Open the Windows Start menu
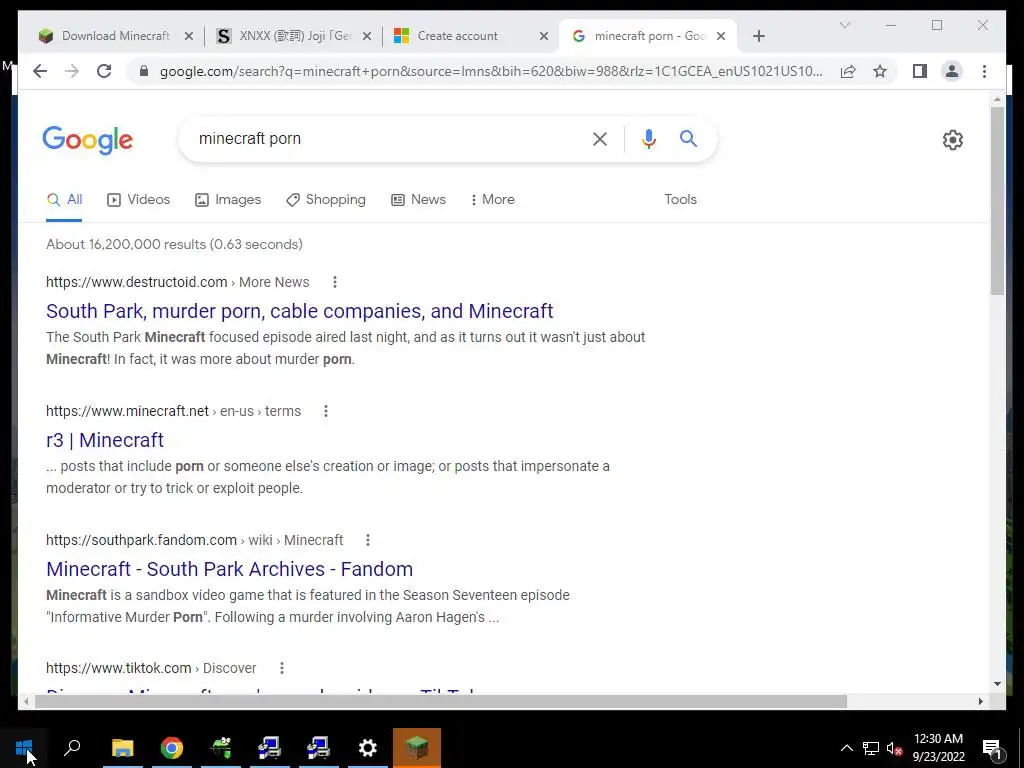This screenshot has height=768, width=1024. point(24,748)
